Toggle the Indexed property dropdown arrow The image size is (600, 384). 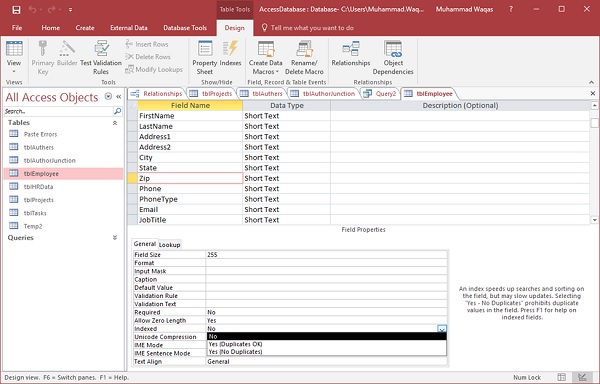pyautogui.click(x=442, y=329)
